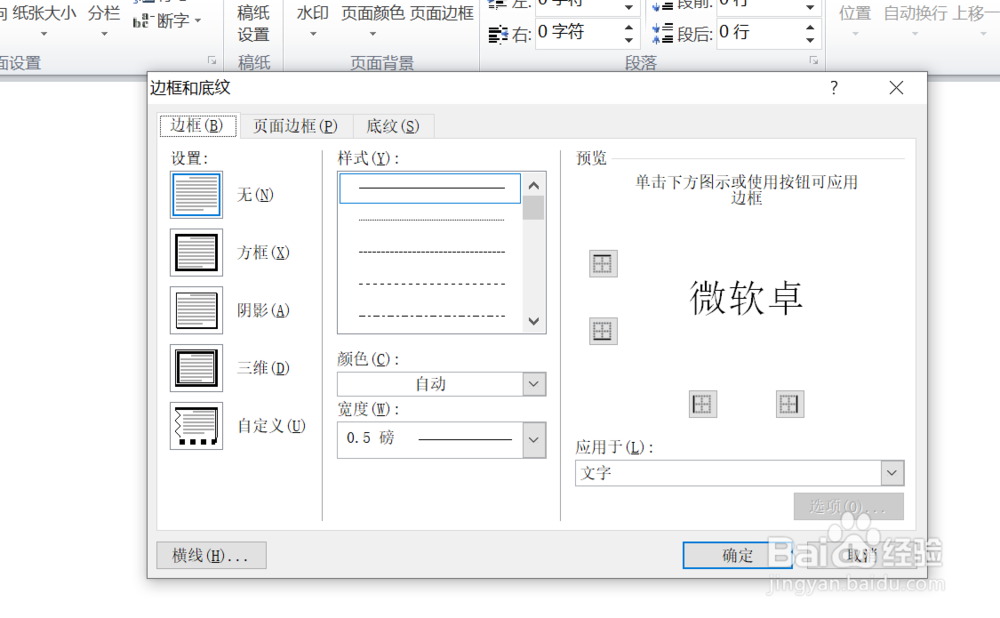Open the 纸张大小 dropdown in ribbon
Image resolution: width=1000 pixels, height=618 pixels.
pyautogui.click(x=44, y=19)
